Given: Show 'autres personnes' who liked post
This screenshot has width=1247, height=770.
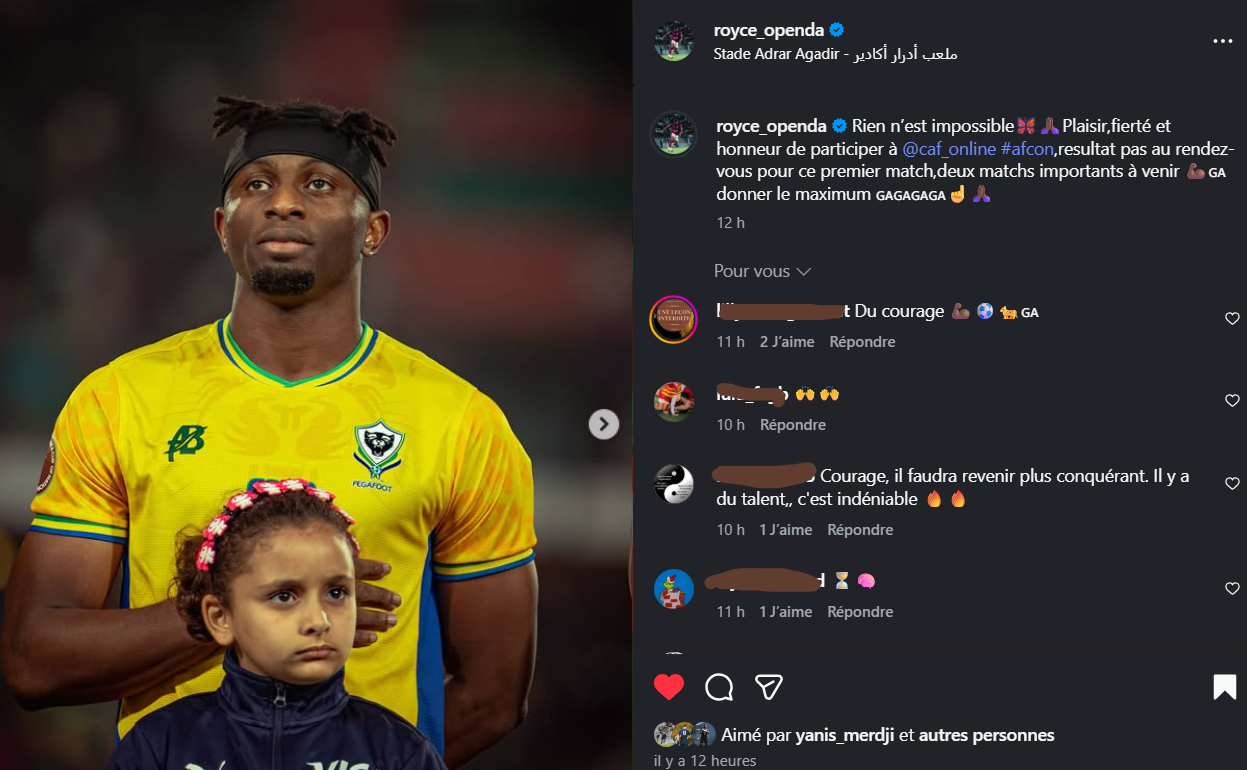Looking at the screenshot, I should 986,735.
